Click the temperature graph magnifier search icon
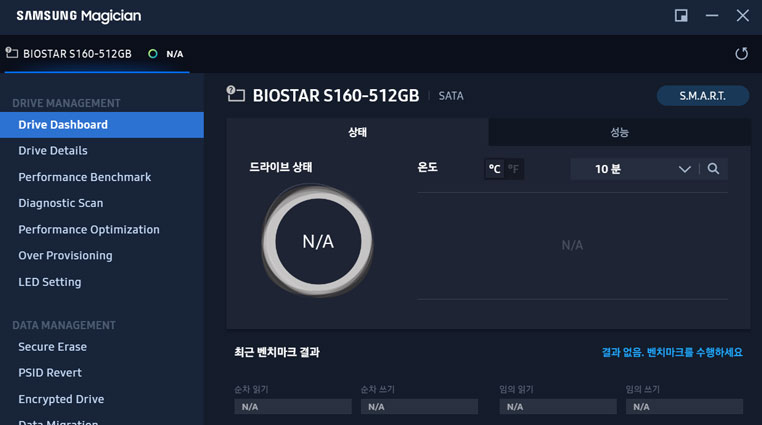Screen dimensions: 762x425 tap(713, 169)
